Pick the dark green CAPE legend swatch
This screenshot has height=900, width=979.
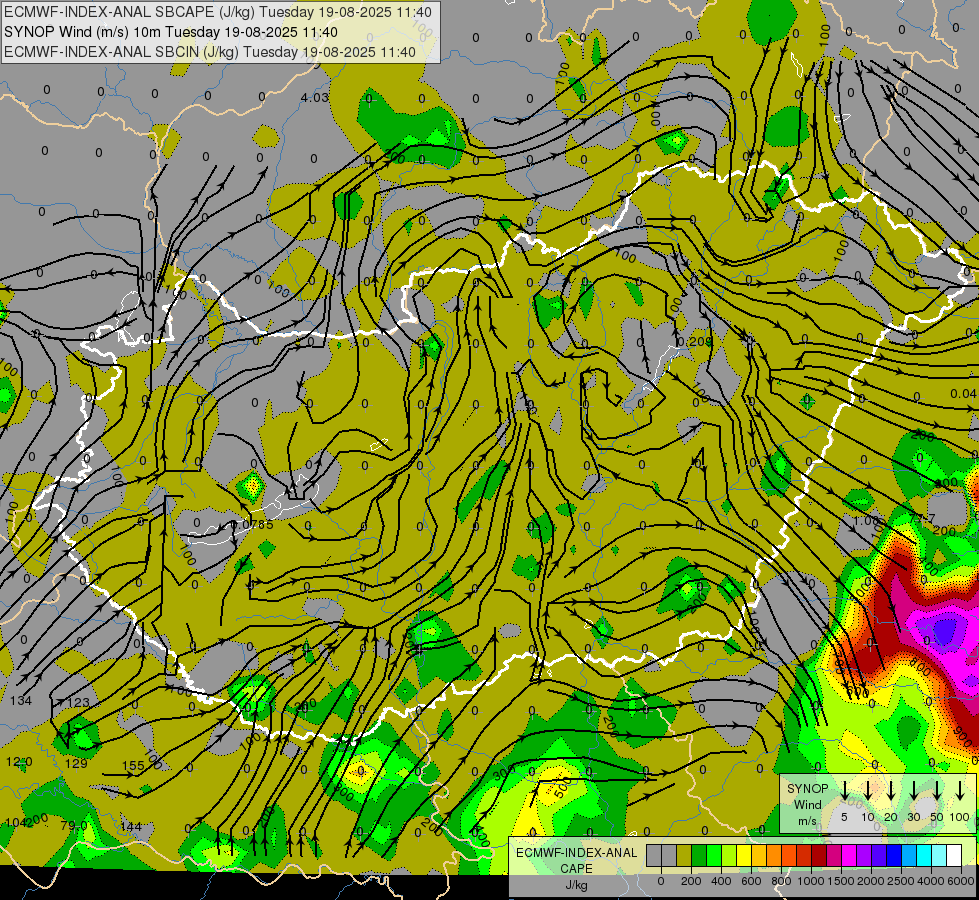click(x=699, y=855)
